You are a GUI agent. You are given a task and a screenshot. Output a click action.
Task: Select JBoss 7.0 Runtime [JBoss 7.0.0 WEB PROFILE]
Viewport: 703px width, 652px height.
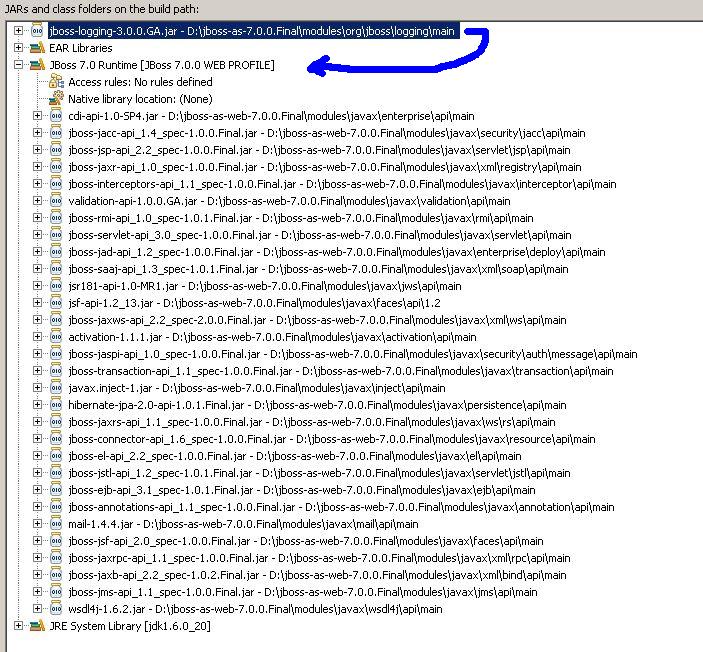(x=162, y=65)
